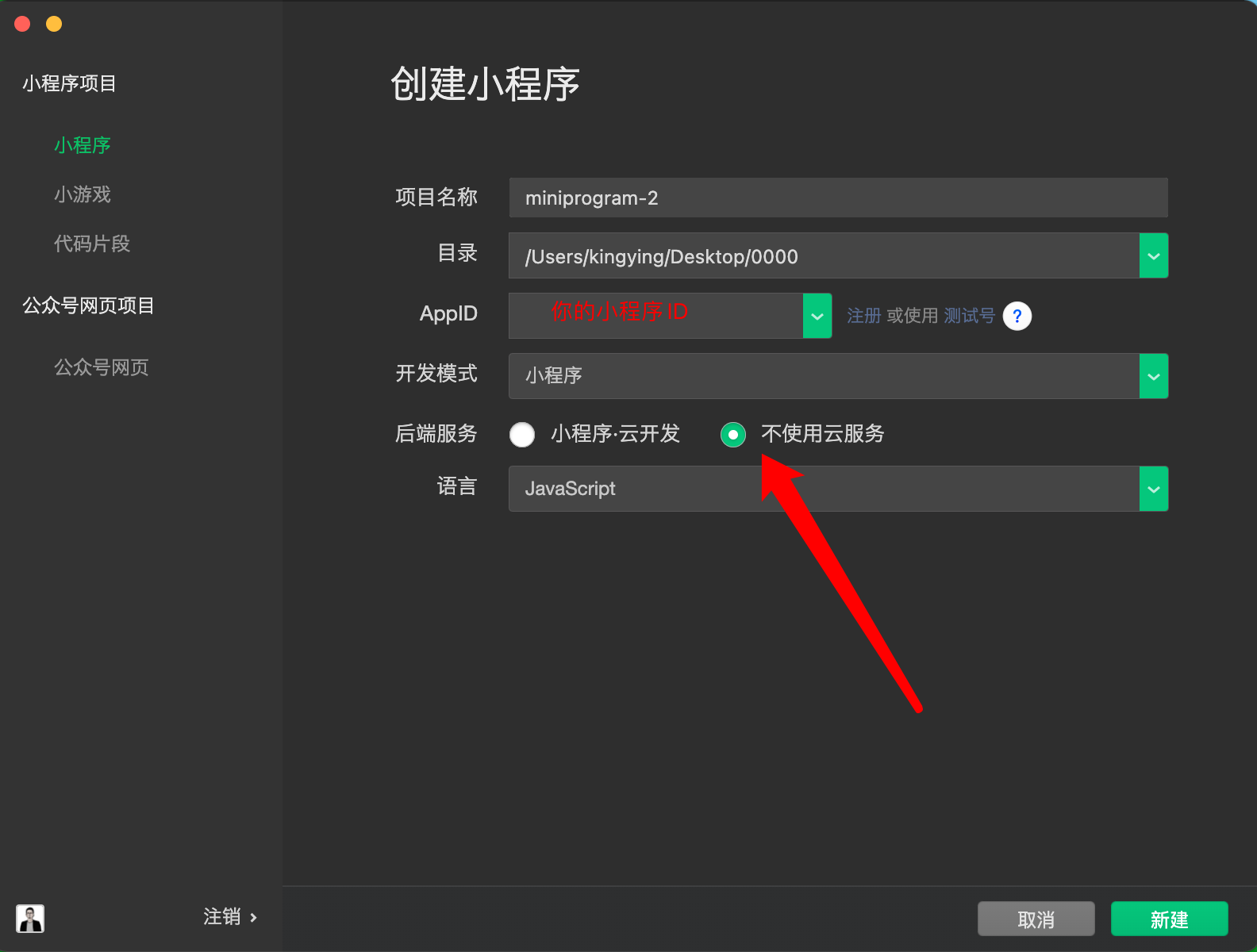Open 公众号网页 in the sidebar
This screenshot has width=1257, height=952.
coord(102,367)
